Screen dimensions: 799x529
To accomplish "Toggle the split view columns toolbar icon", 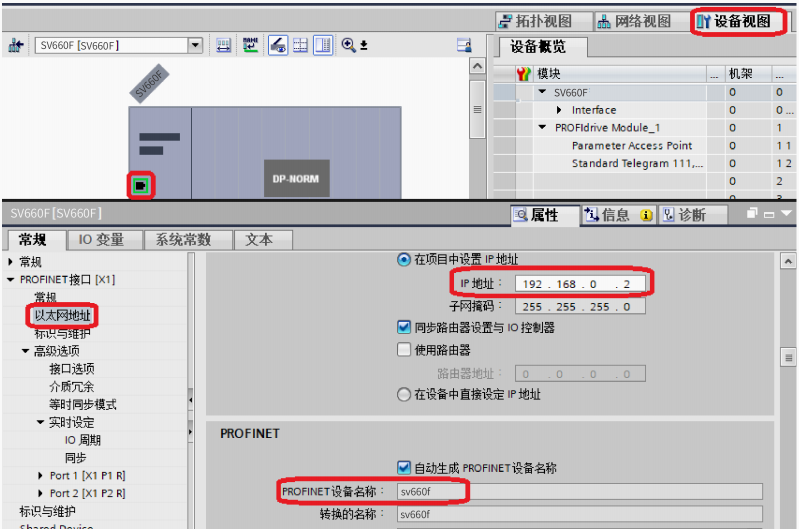I will click(323, 45).
